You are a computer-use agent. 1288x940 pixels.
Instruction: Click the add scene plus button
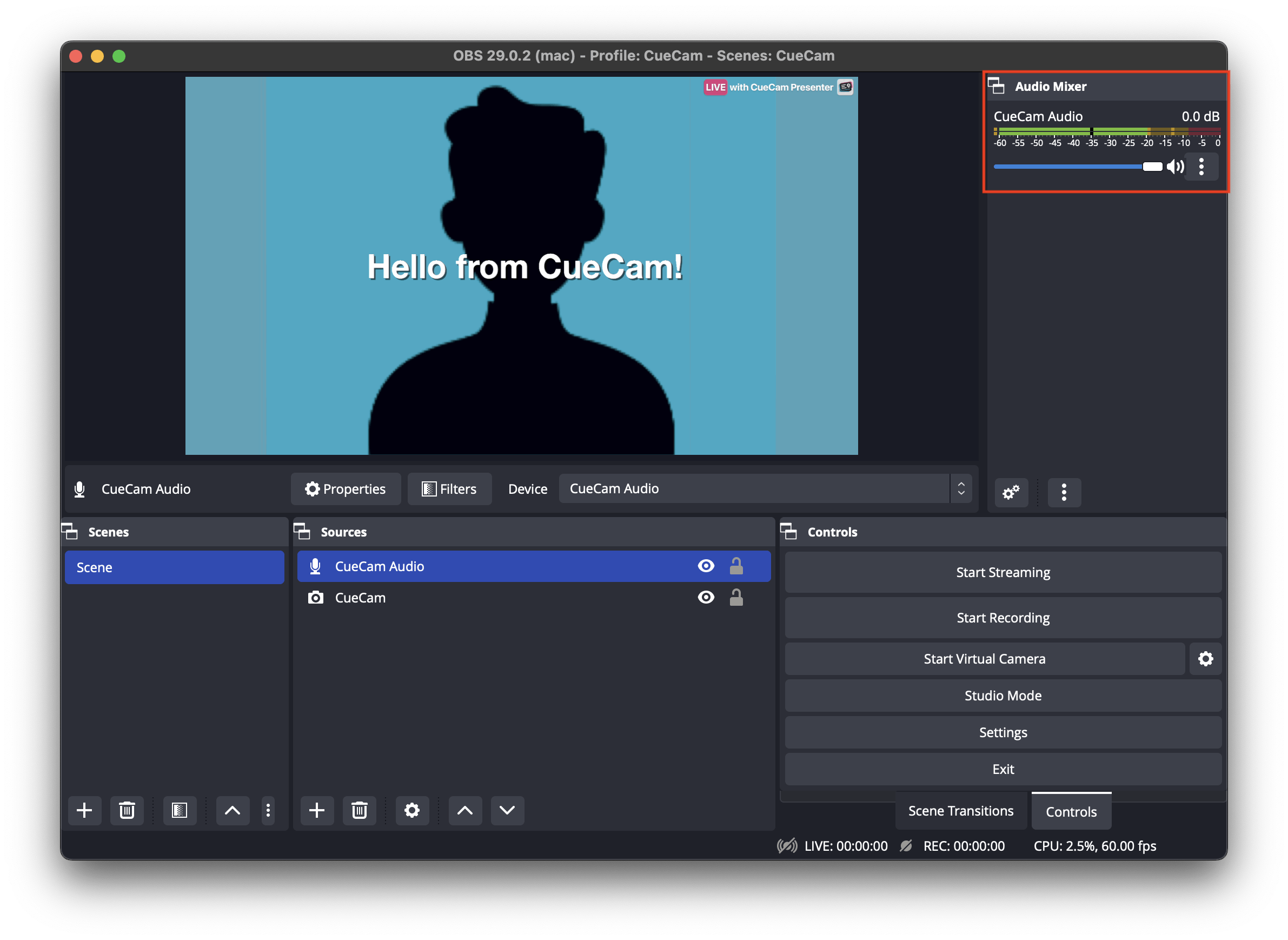point(84,810)
